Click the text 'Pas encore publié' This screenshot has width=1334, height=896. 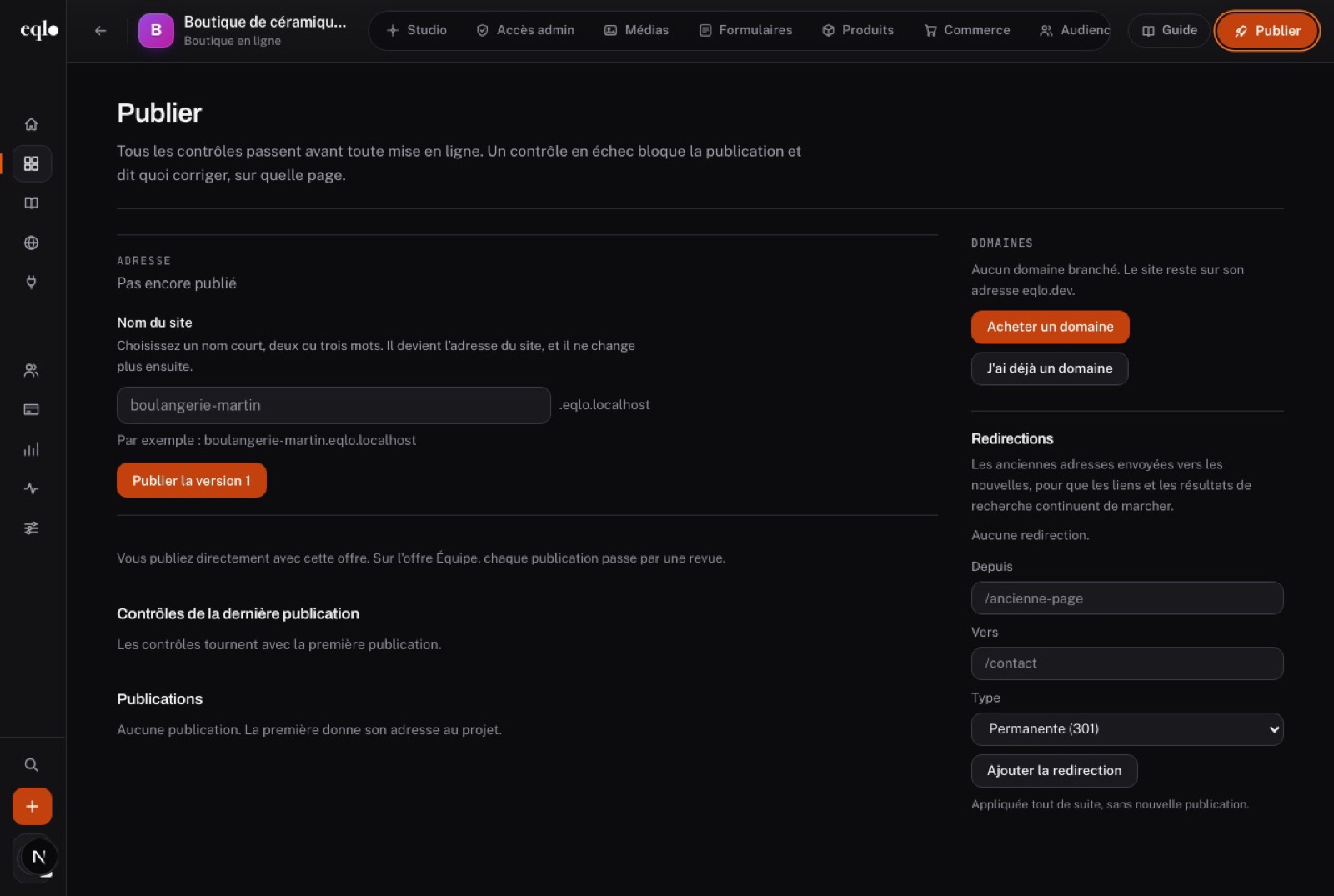click(176, 283)
